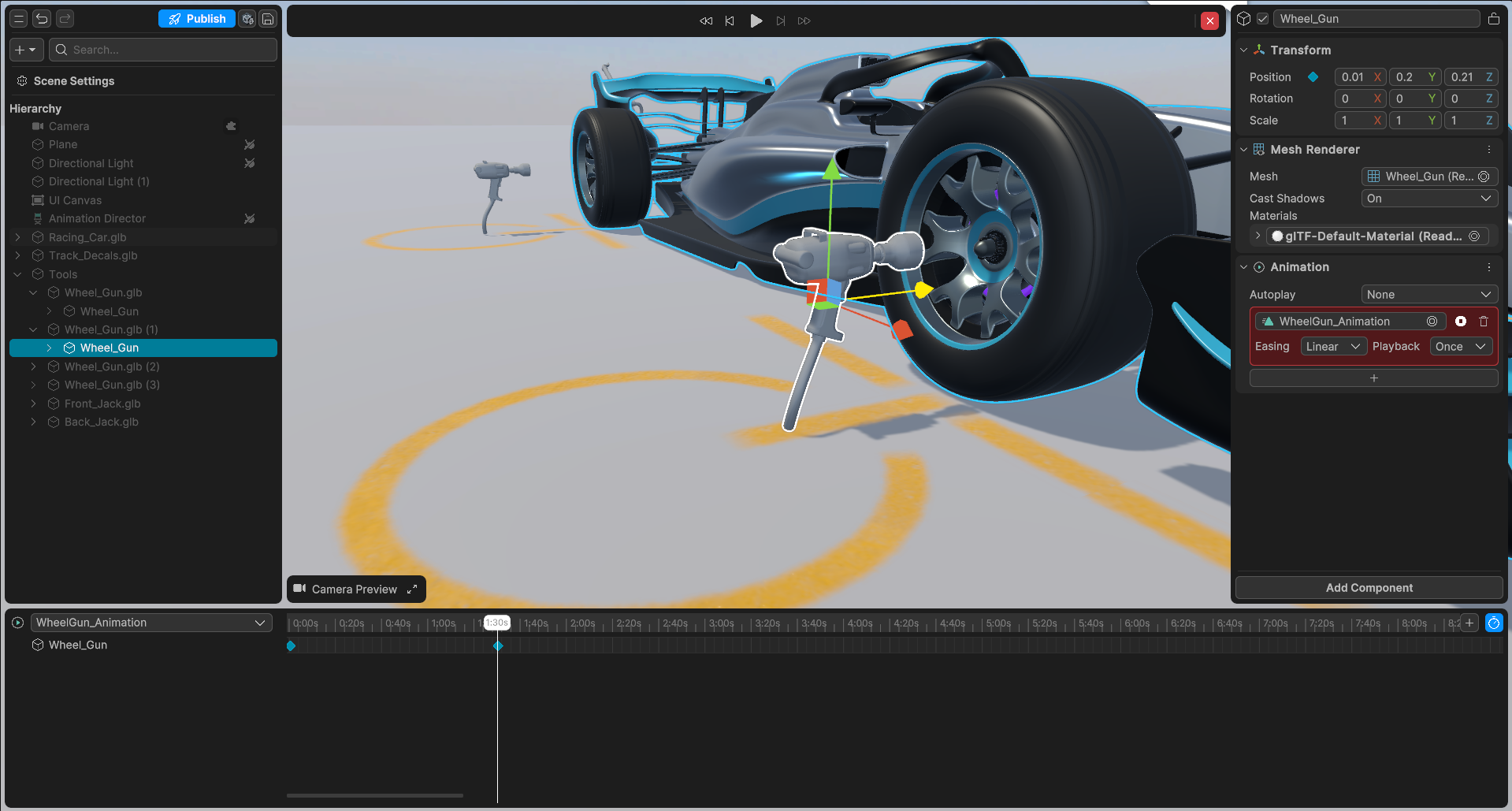Toggle visibility of Plane in hierarchy
Viewport: 1512px width, 811px height.
click(249, 145)
